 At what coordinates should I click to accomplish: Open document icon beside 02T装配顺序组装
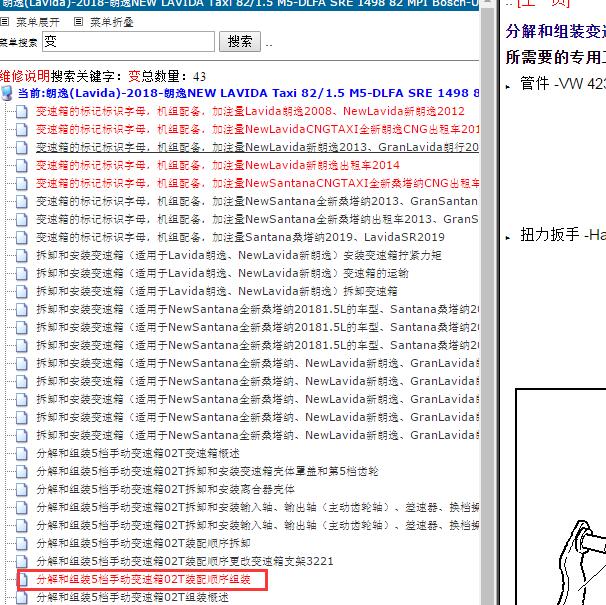tap(24, 579)
